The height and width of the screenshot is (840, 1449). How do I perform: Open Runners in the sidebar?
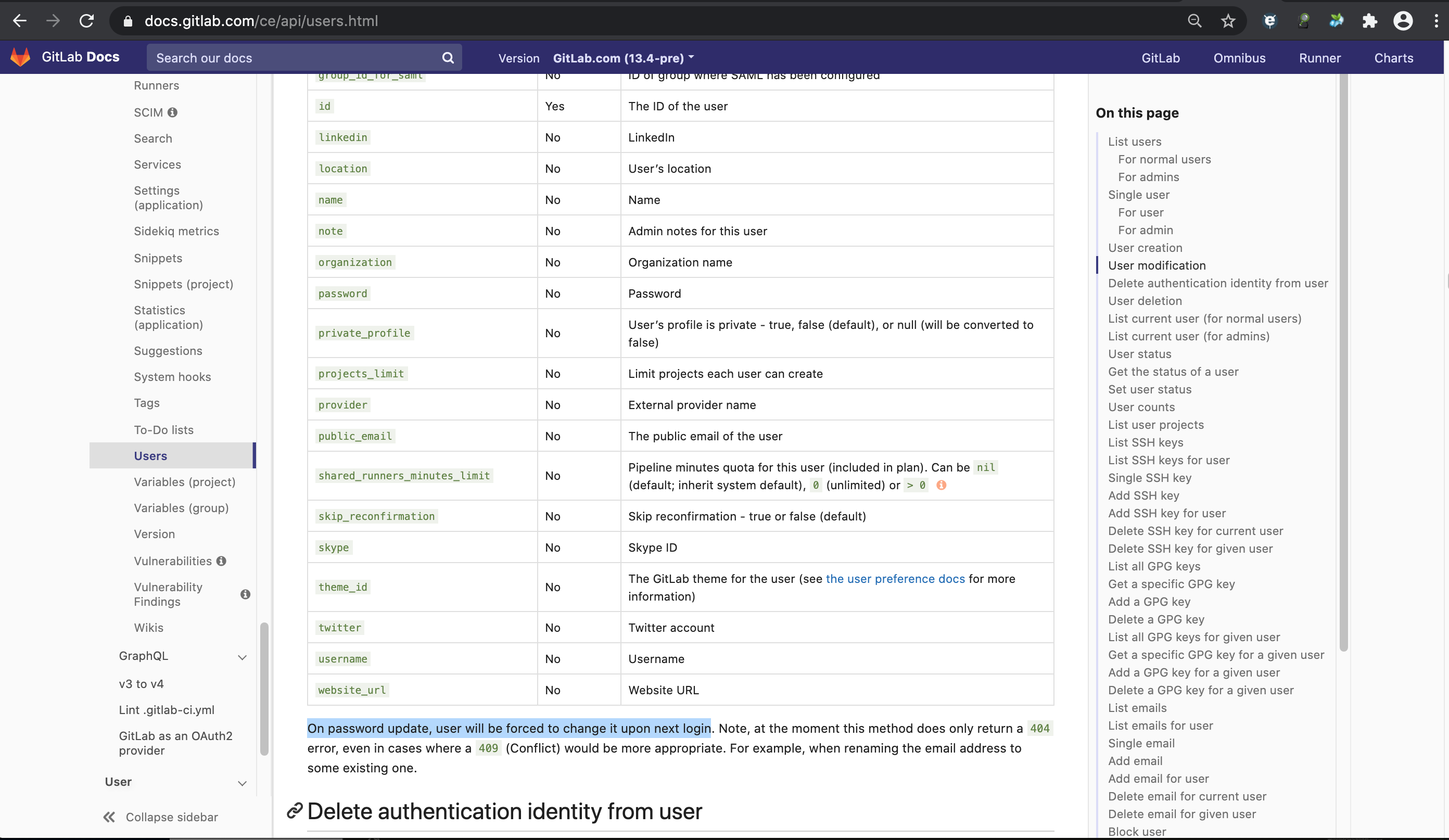click(156, 86)
